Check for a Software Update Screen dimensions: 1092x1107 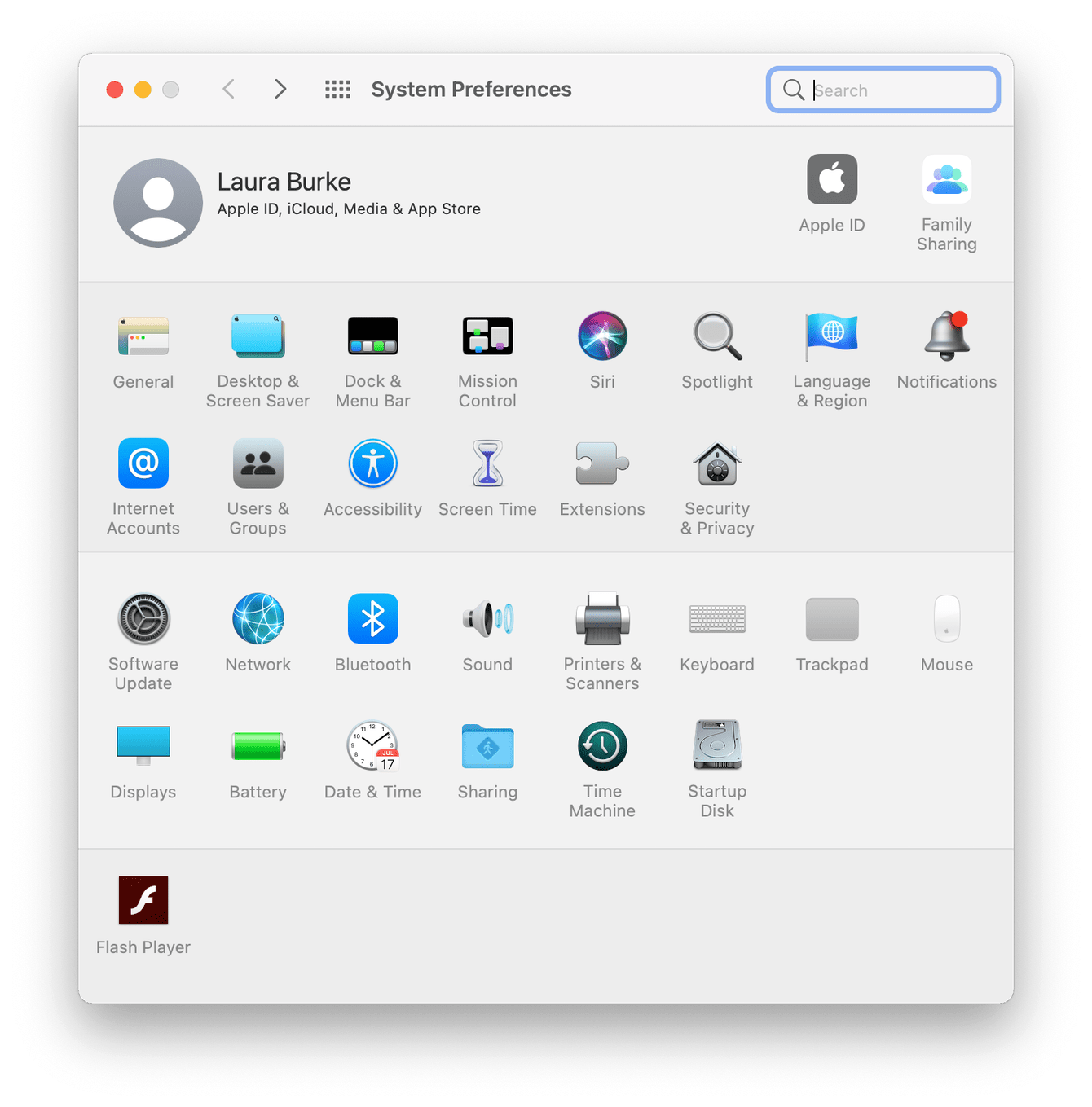pyautogui.click(x=143, y=619)
